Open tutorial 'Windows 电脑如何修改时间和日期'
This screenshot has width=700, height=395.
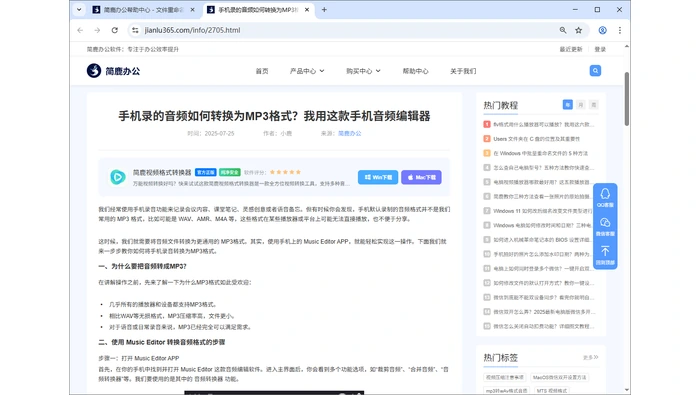(x=543, y=225)
